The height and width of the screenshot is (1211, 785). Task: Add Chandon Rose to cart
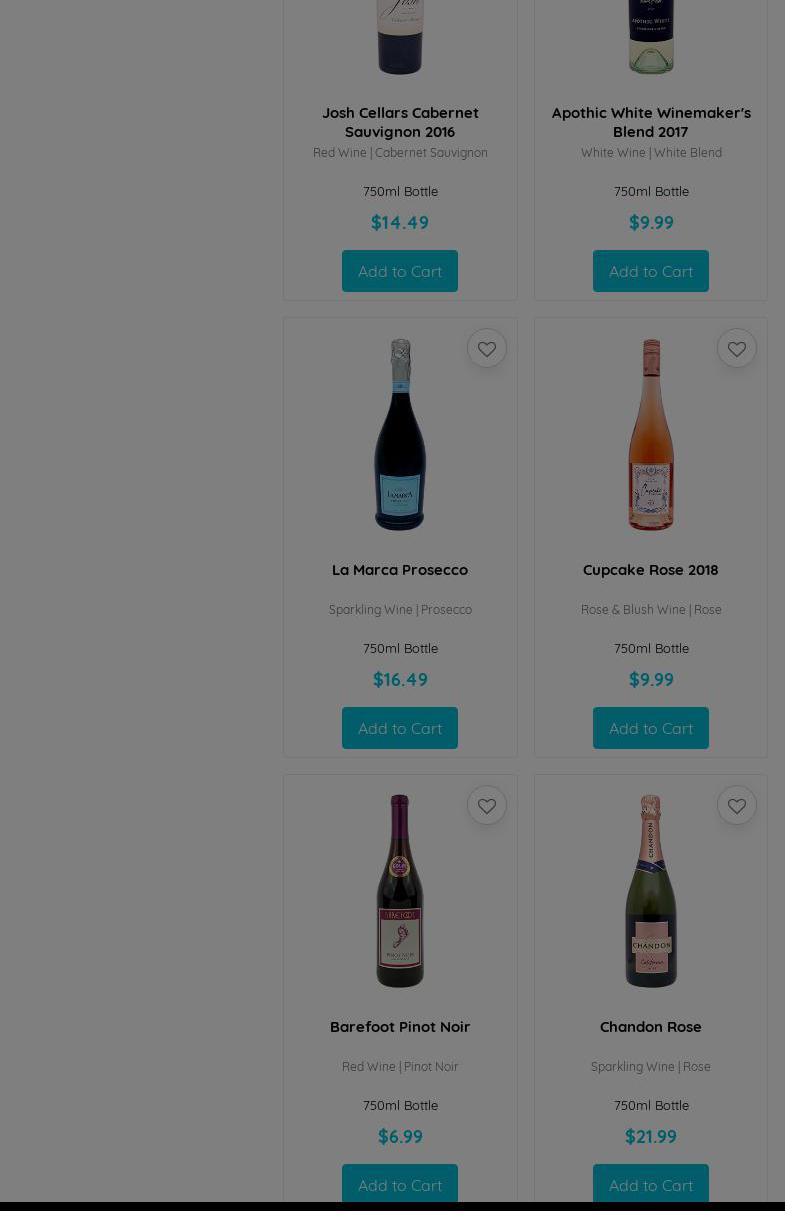tap(651, 1185)
